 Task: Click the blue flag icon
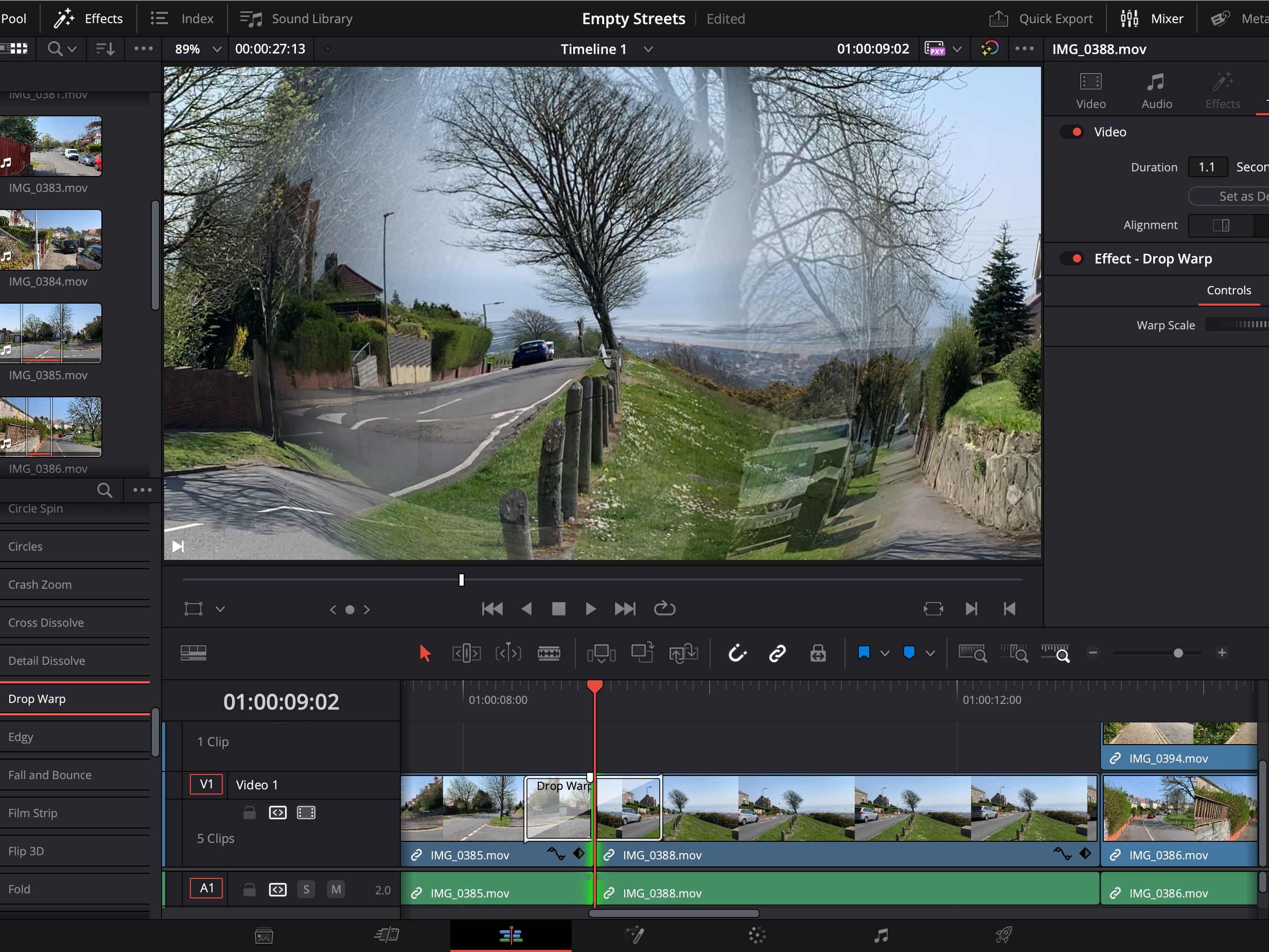(x=863, y=653)
